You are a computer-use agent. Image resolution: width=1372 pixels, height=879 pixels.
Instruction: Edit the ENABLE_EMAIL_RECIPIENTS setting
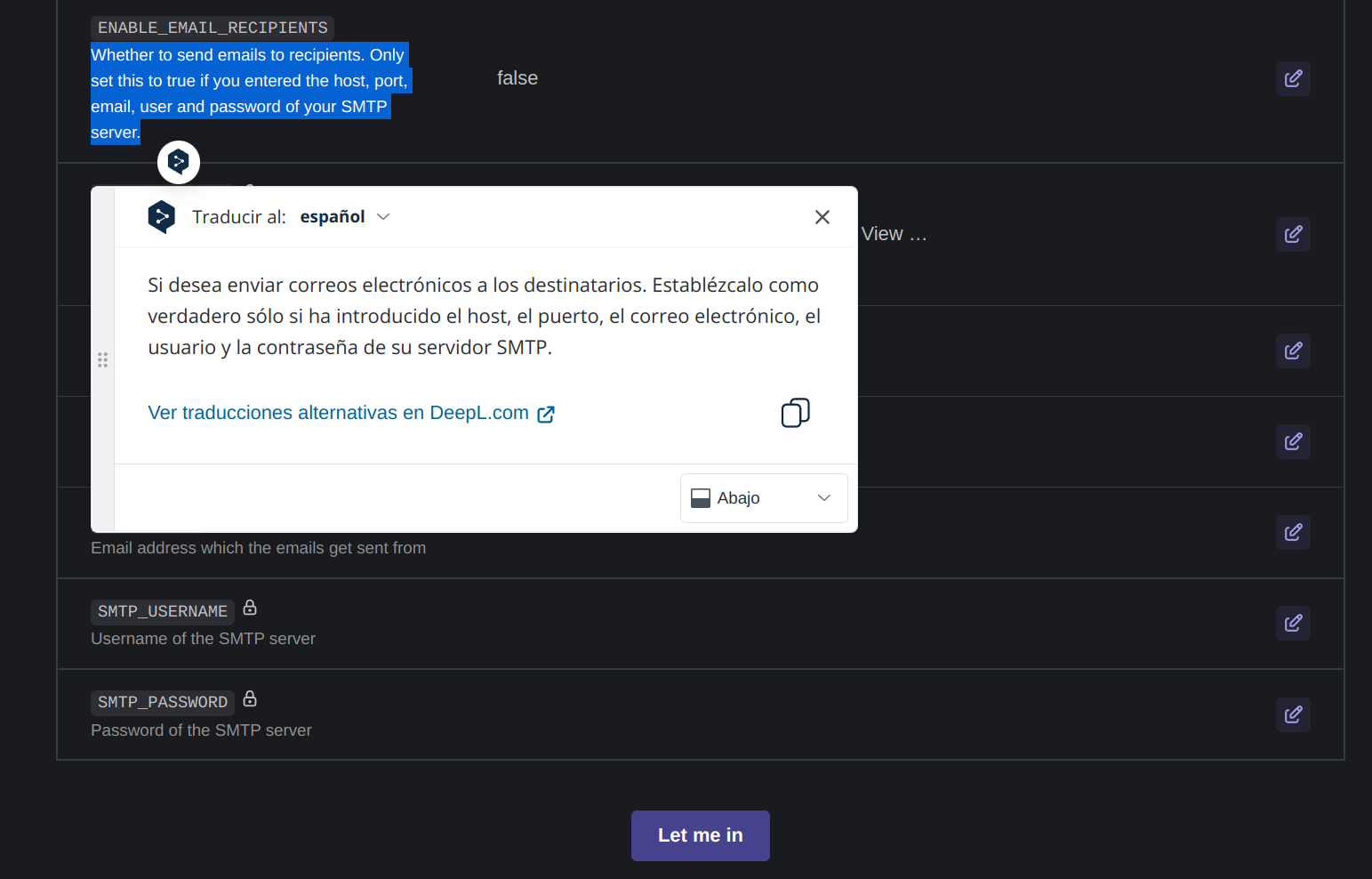(x=1293, y=79)
